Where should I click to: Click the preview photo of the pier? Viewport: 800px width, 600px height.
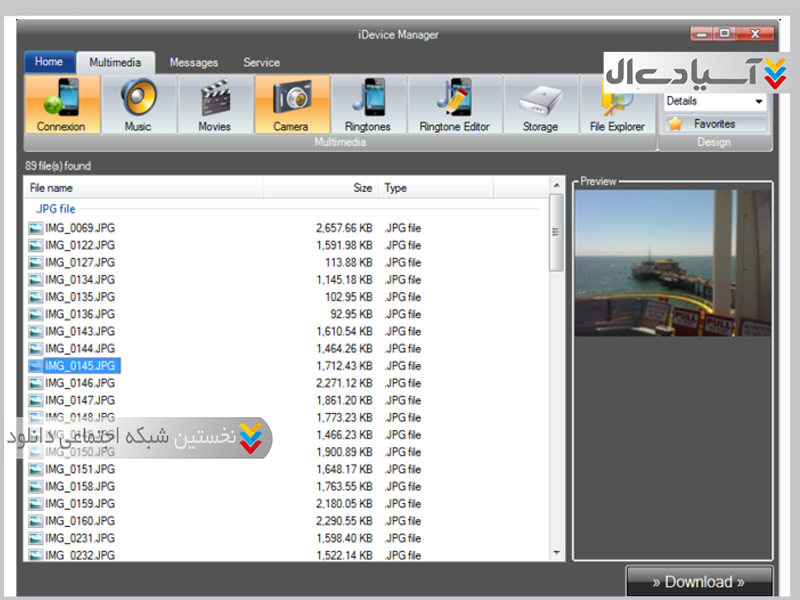tap(672, 263)
